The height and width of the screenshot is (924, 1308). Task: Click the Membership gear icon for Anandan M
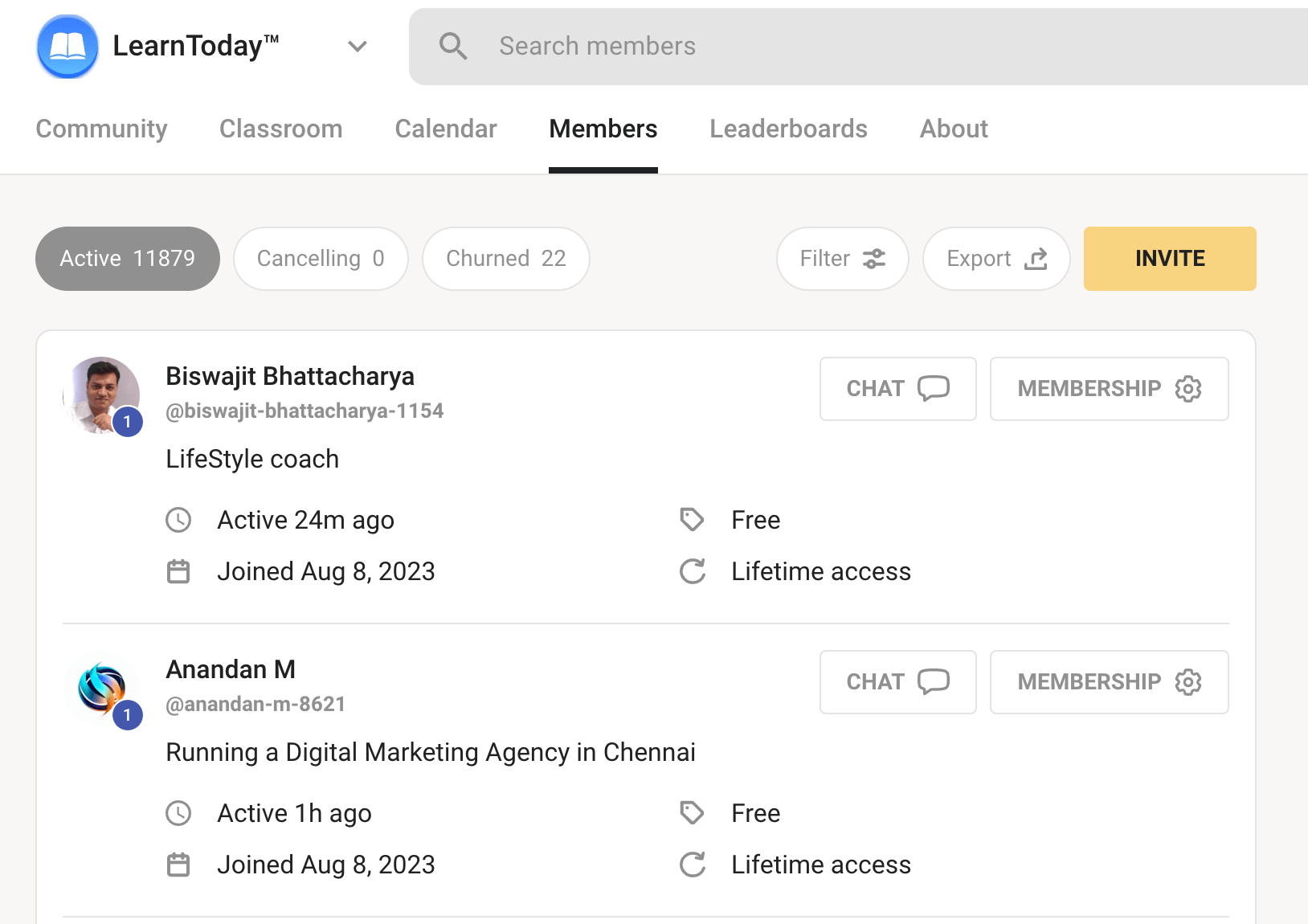tap(1187, 681)
